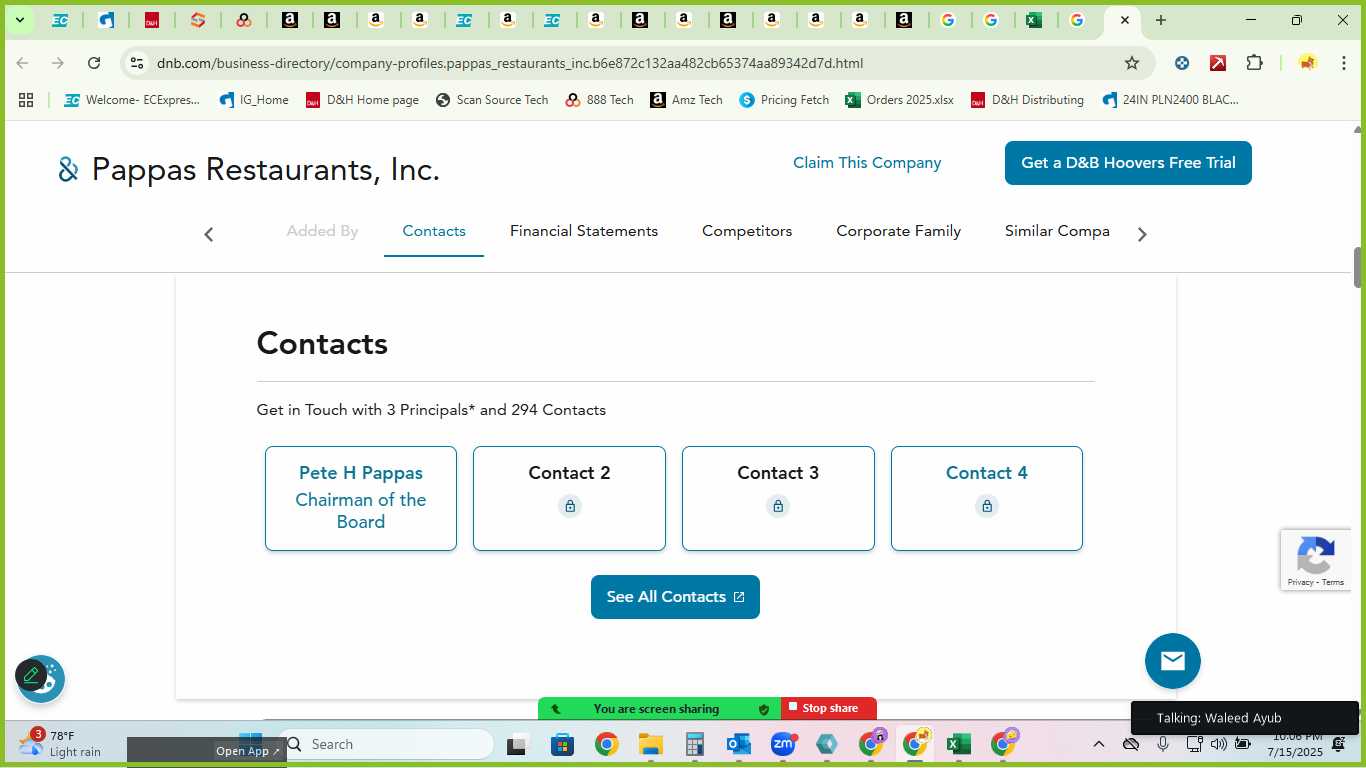This screenshot has width=1366, height=768.
Task: Click the page vertical scrollbar thumb
Action: point(1358,266)
